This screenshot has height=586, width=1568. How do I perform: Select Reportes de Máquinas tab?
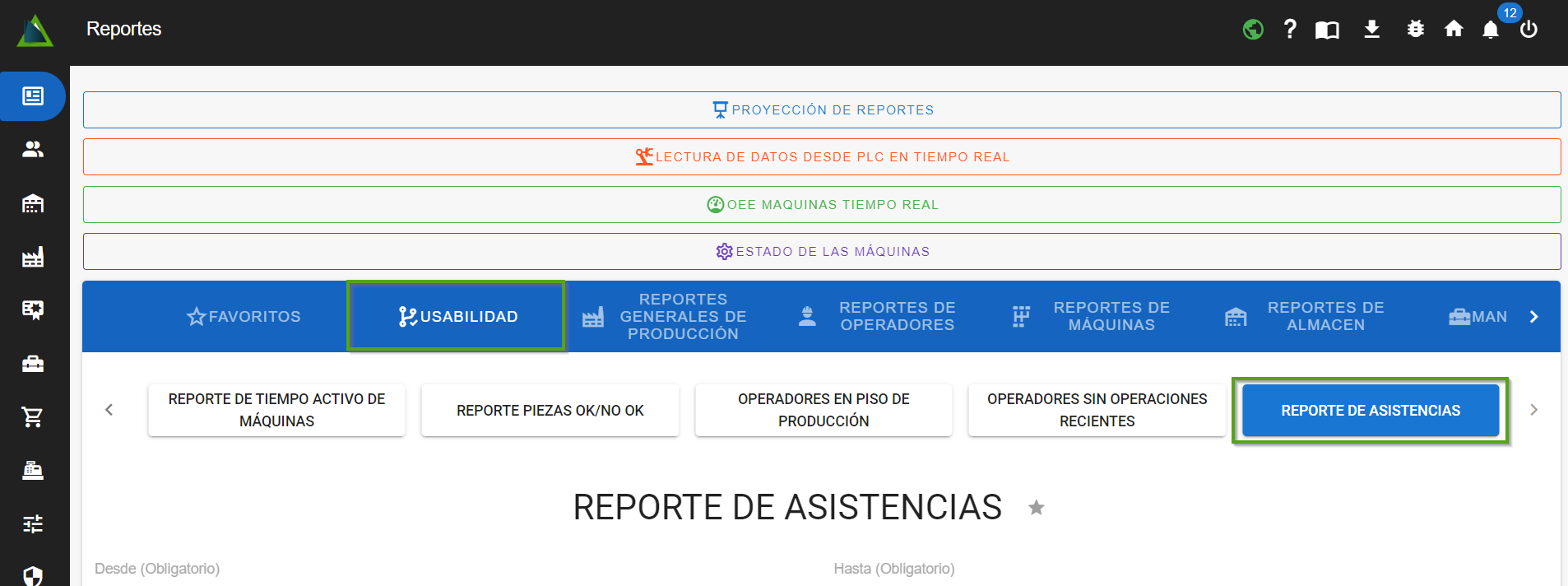click(1091, 317)
